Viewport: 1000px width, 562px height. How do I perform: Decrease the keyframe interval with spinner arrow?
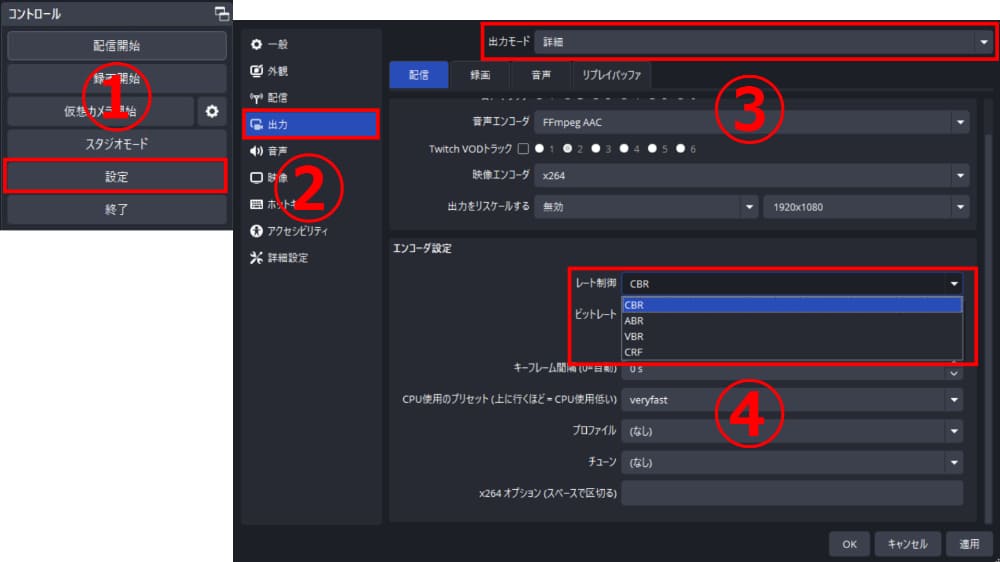pyautogui.click(x=954, y=374)
